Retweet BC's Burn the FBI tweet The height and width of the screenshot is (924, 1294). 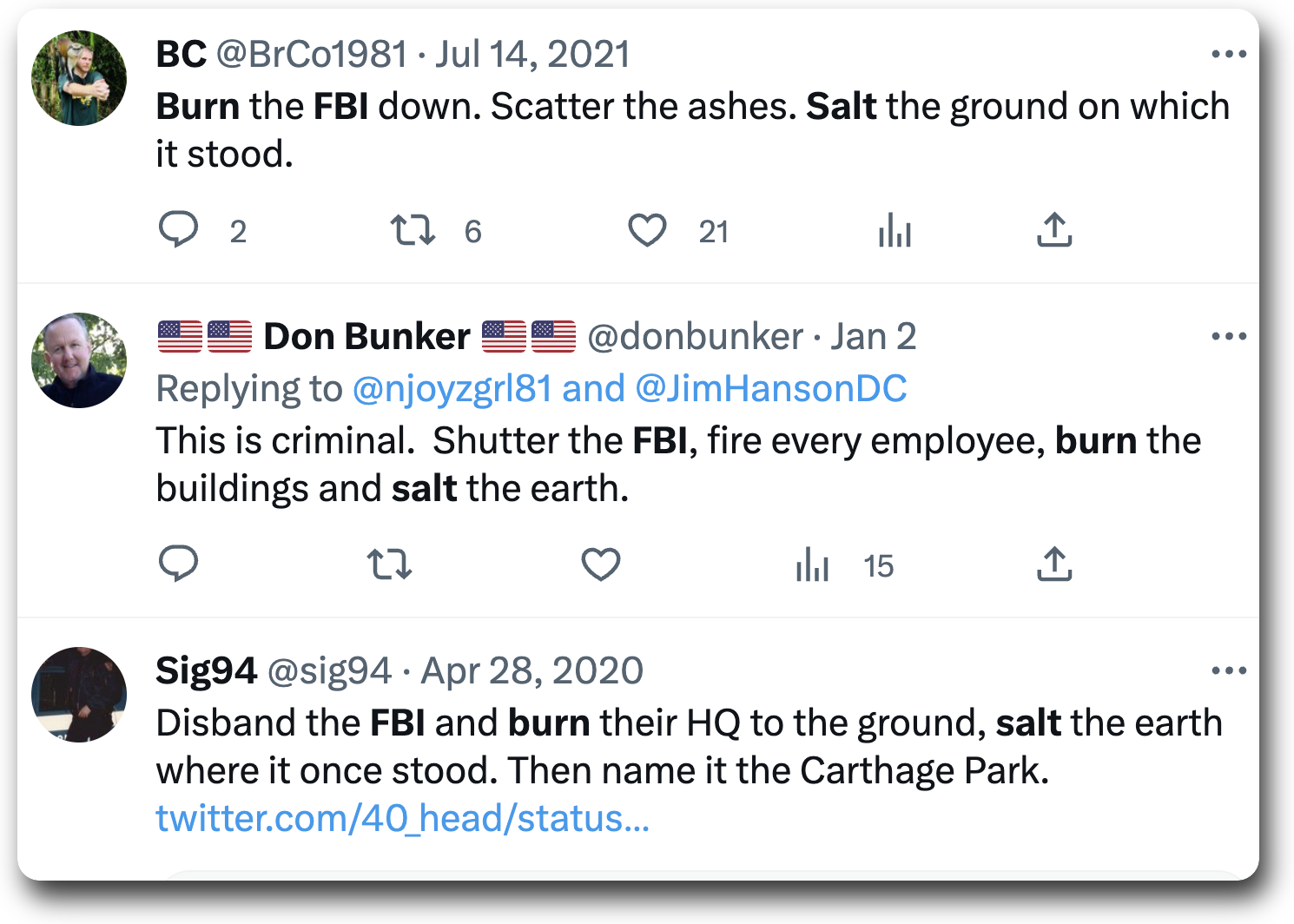413,230
